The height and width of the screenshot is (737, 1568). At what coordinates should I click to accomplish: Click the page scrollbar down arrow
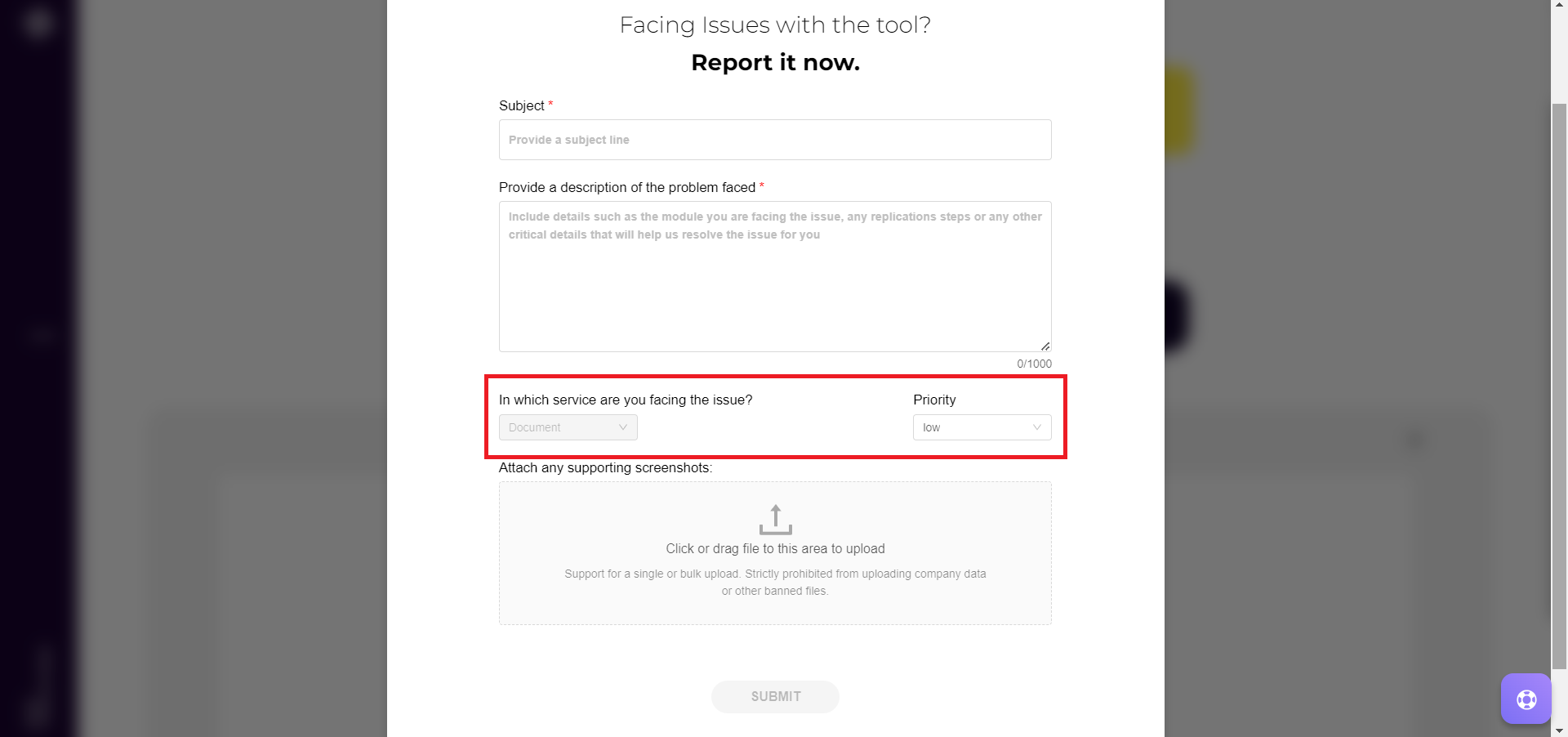tap(1559, 730)
